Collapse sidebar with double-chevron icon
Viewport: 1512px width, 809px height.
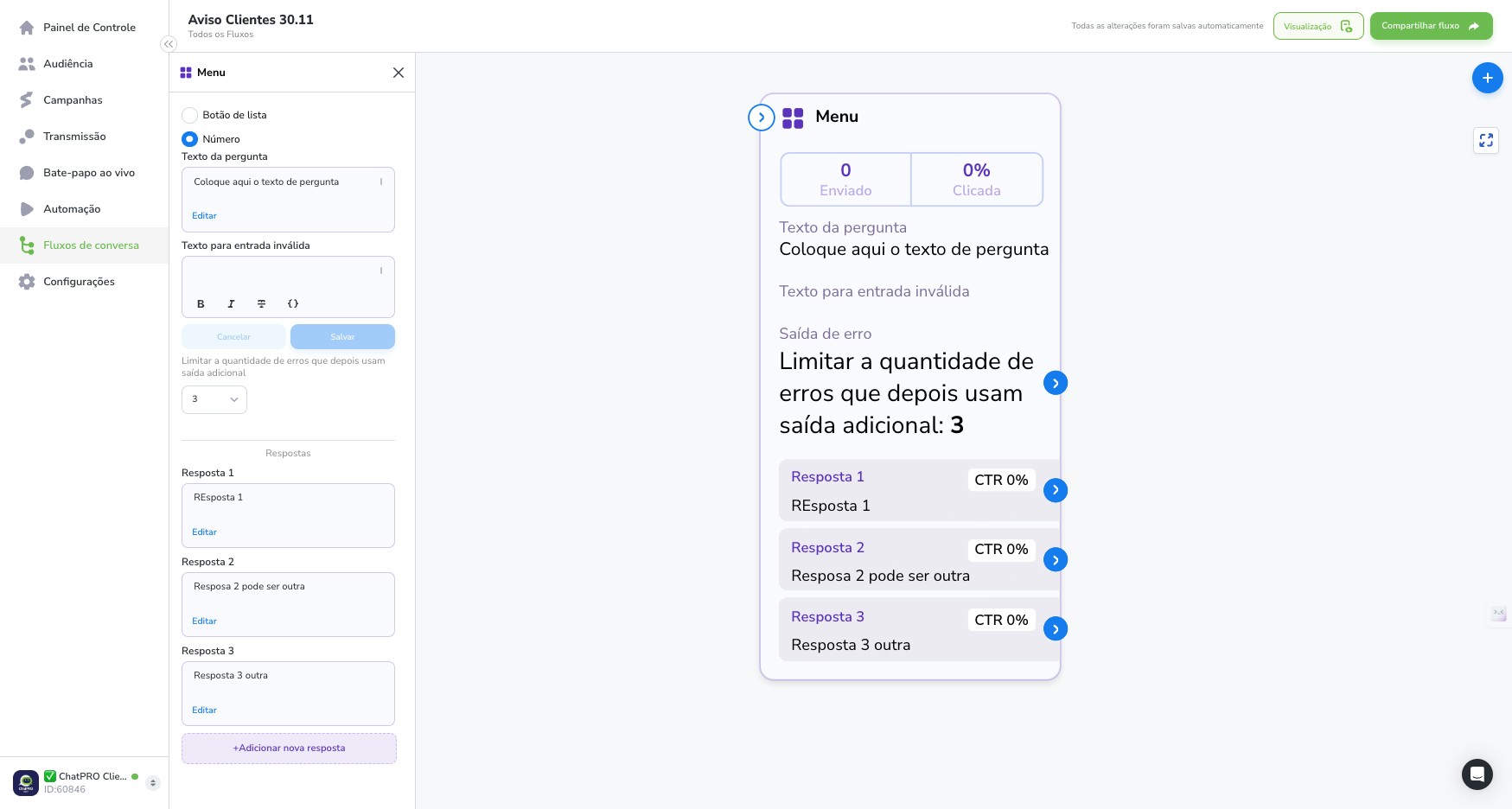[x=169, y=44]
